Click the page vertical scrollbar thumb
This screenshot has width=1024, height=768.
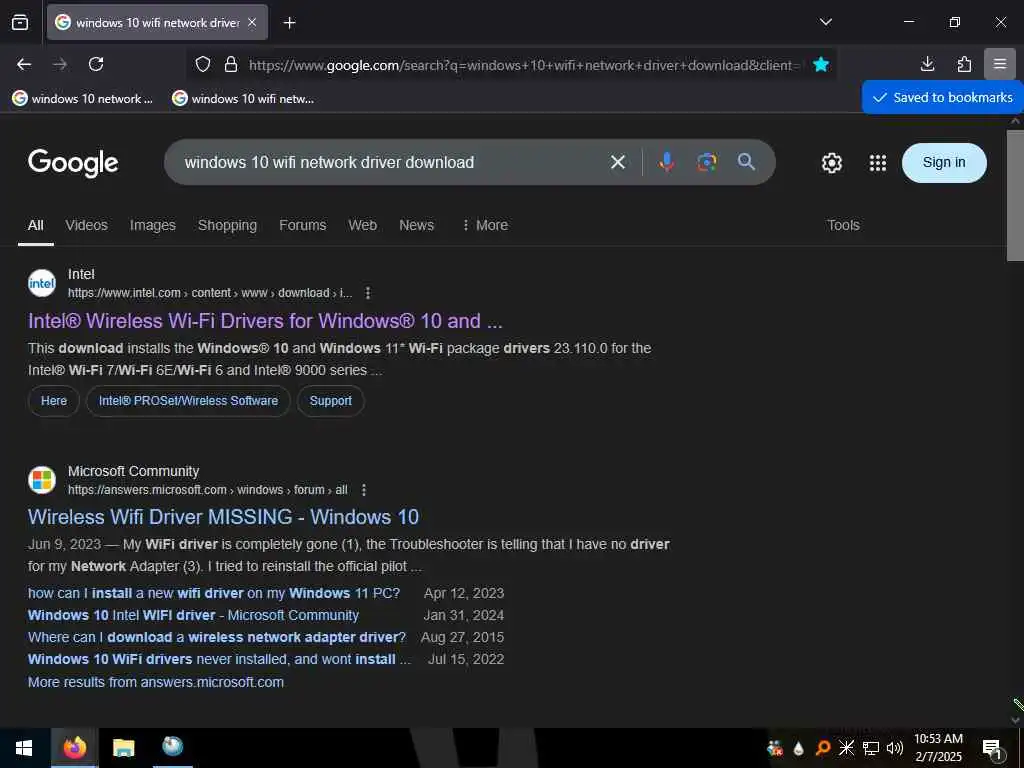[x=1015, y=195]
